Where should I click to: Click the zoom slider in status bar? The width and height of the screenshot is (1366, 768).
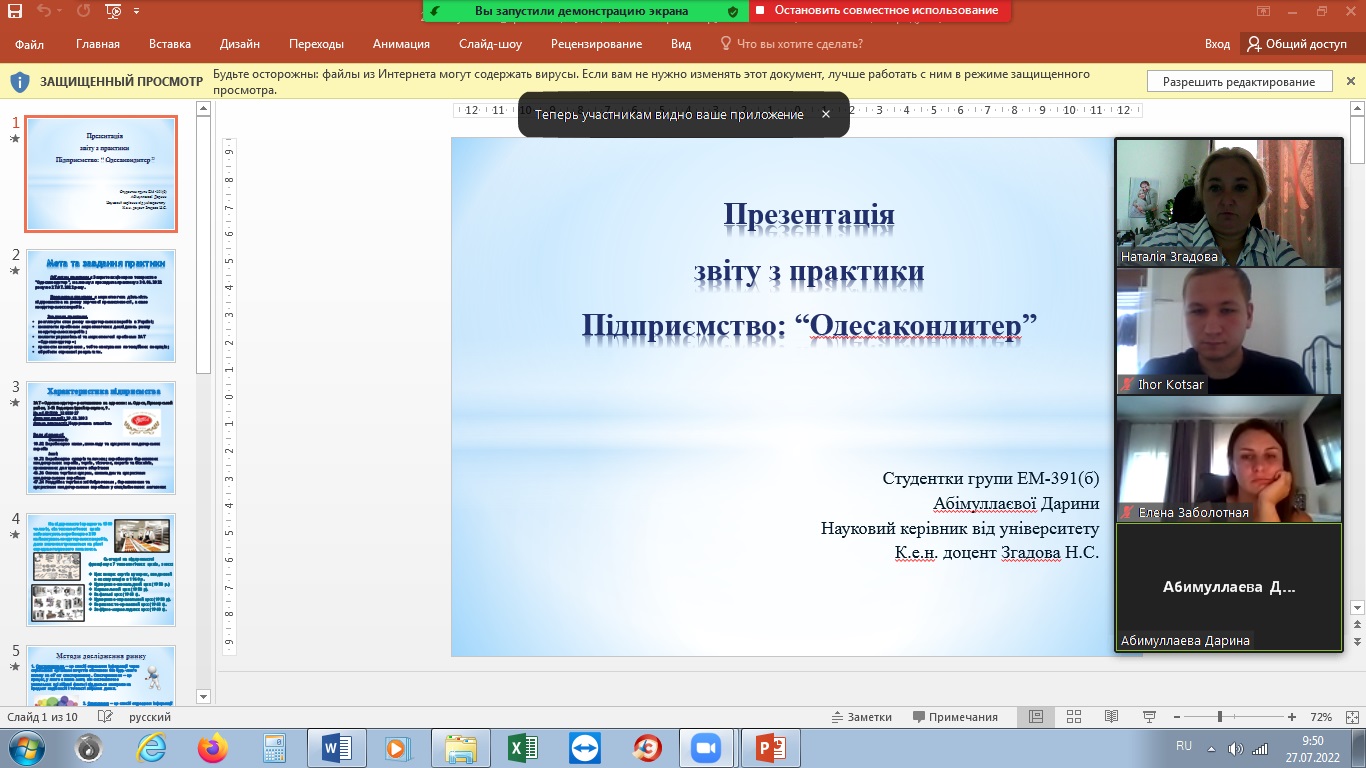pyautogui.click(x=1220, y=717)
